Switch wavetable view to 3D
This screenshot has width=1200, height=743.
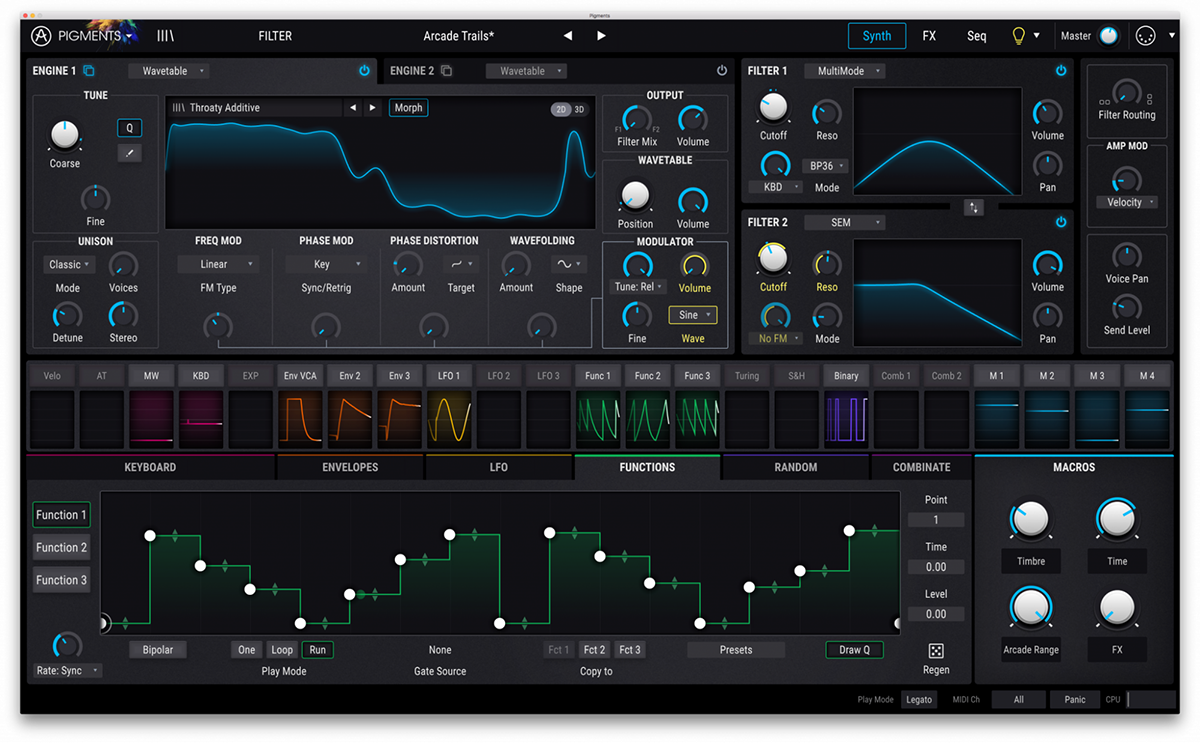click(x=579, y=109)
